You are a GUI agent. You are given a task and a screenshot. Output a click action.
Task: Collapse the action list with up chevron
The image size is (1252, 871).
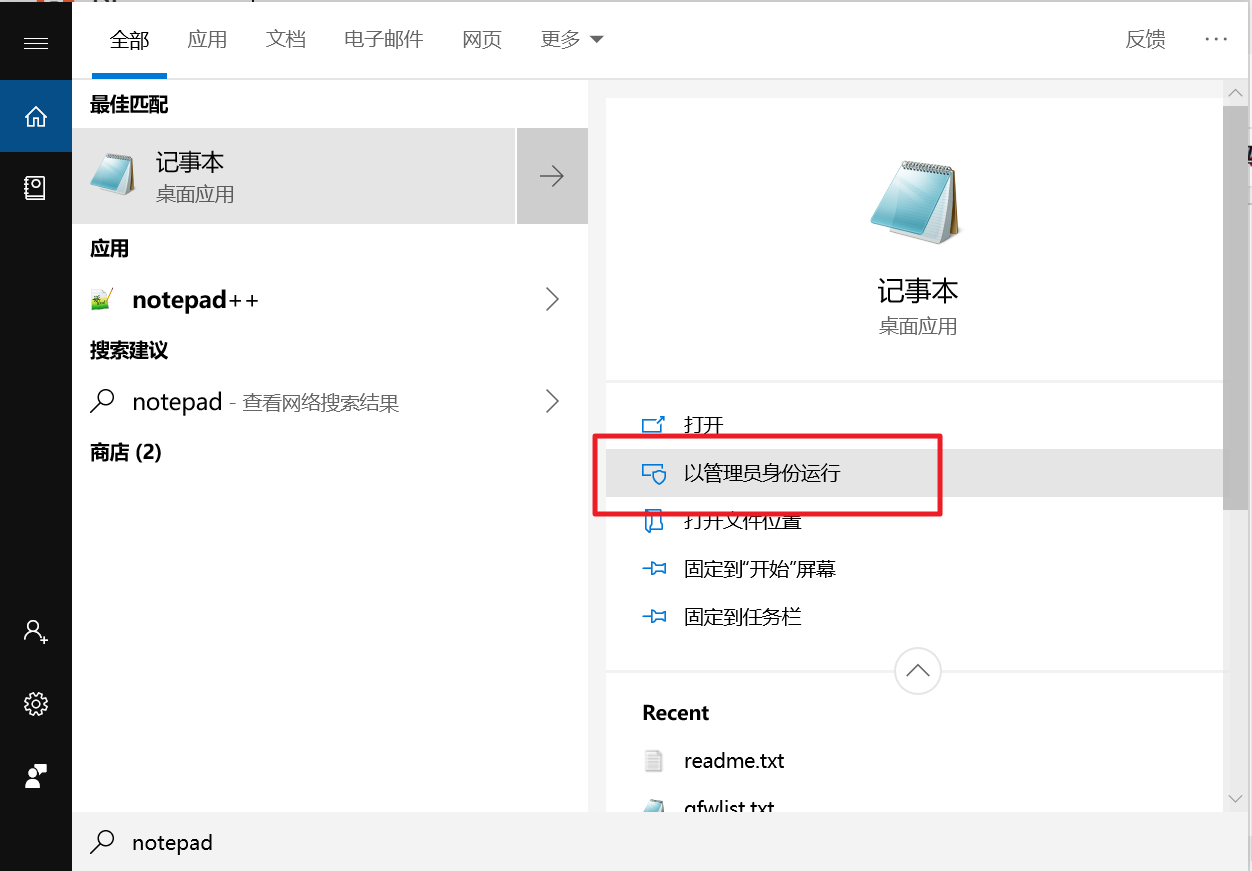tap(917, 671)
